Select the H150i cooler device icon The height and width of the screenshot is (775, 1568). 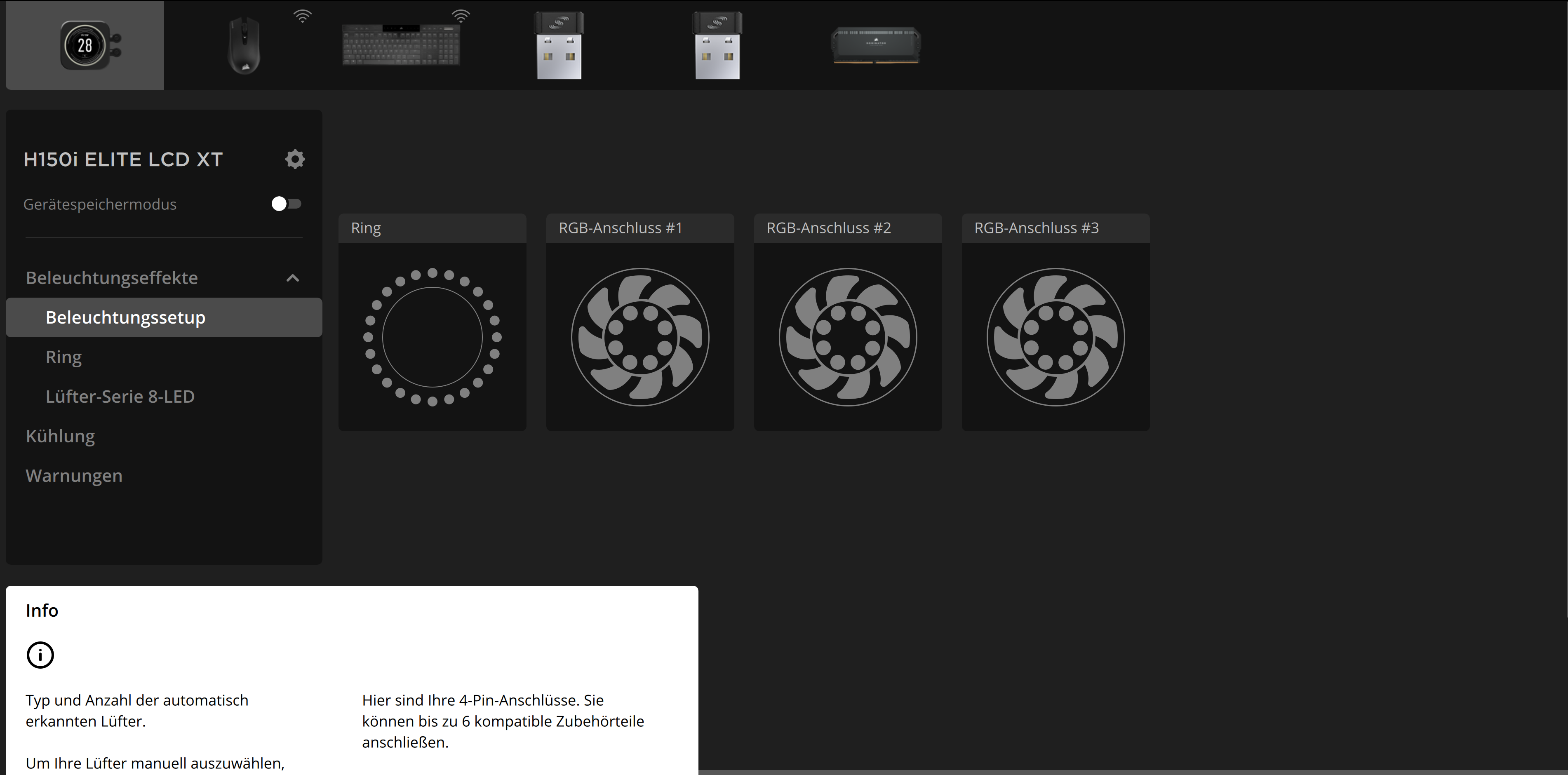tap(85, 46)
